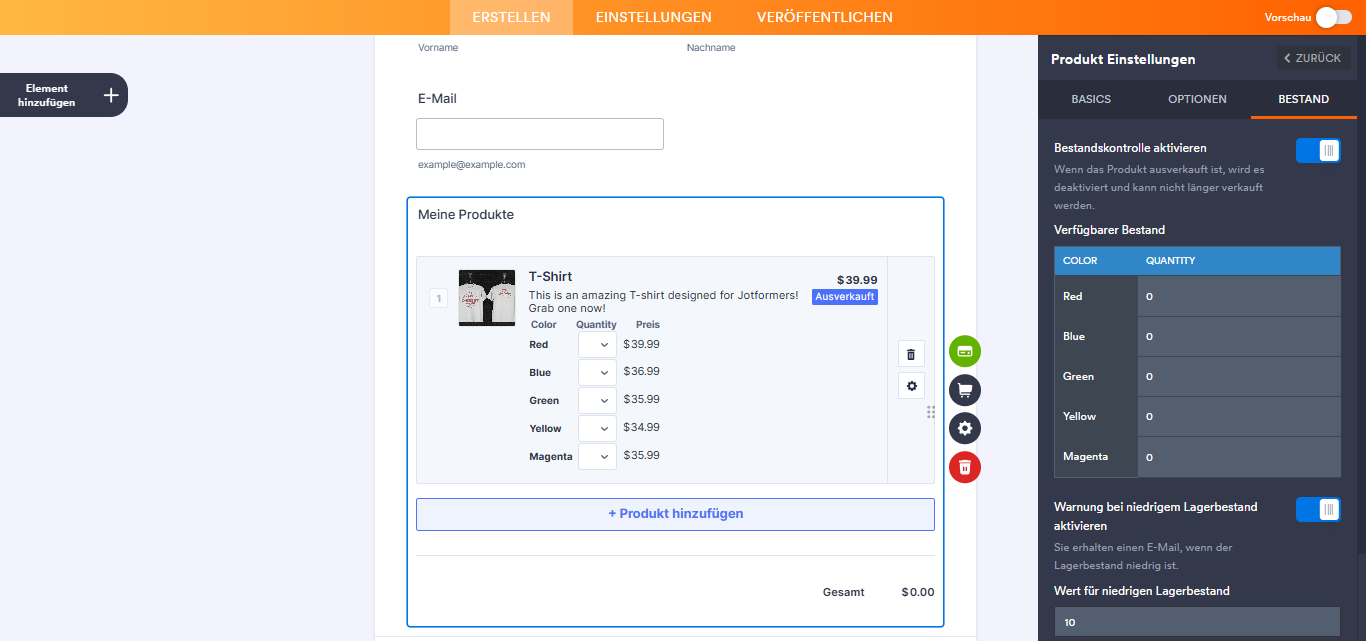Open Magenta quantity dropdown
This screenshot has width=1366, height=641.
point(598,457)
